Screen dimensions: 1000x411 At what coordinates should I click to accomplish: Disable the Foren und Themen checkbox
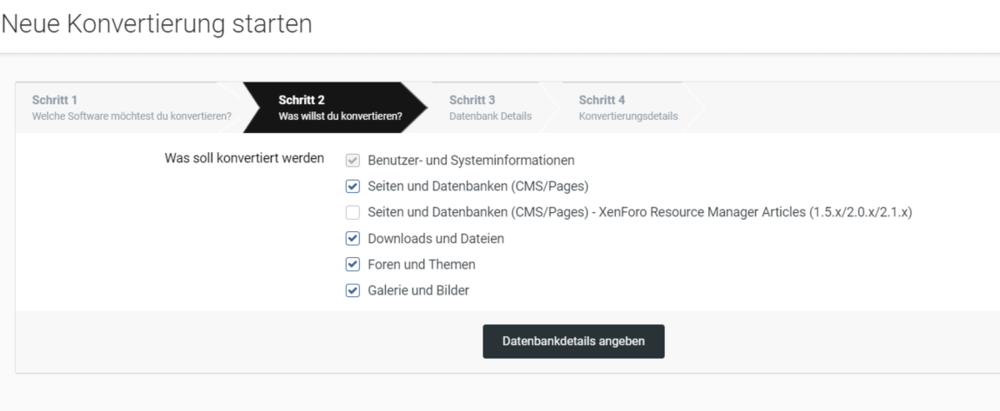(352, 264)
